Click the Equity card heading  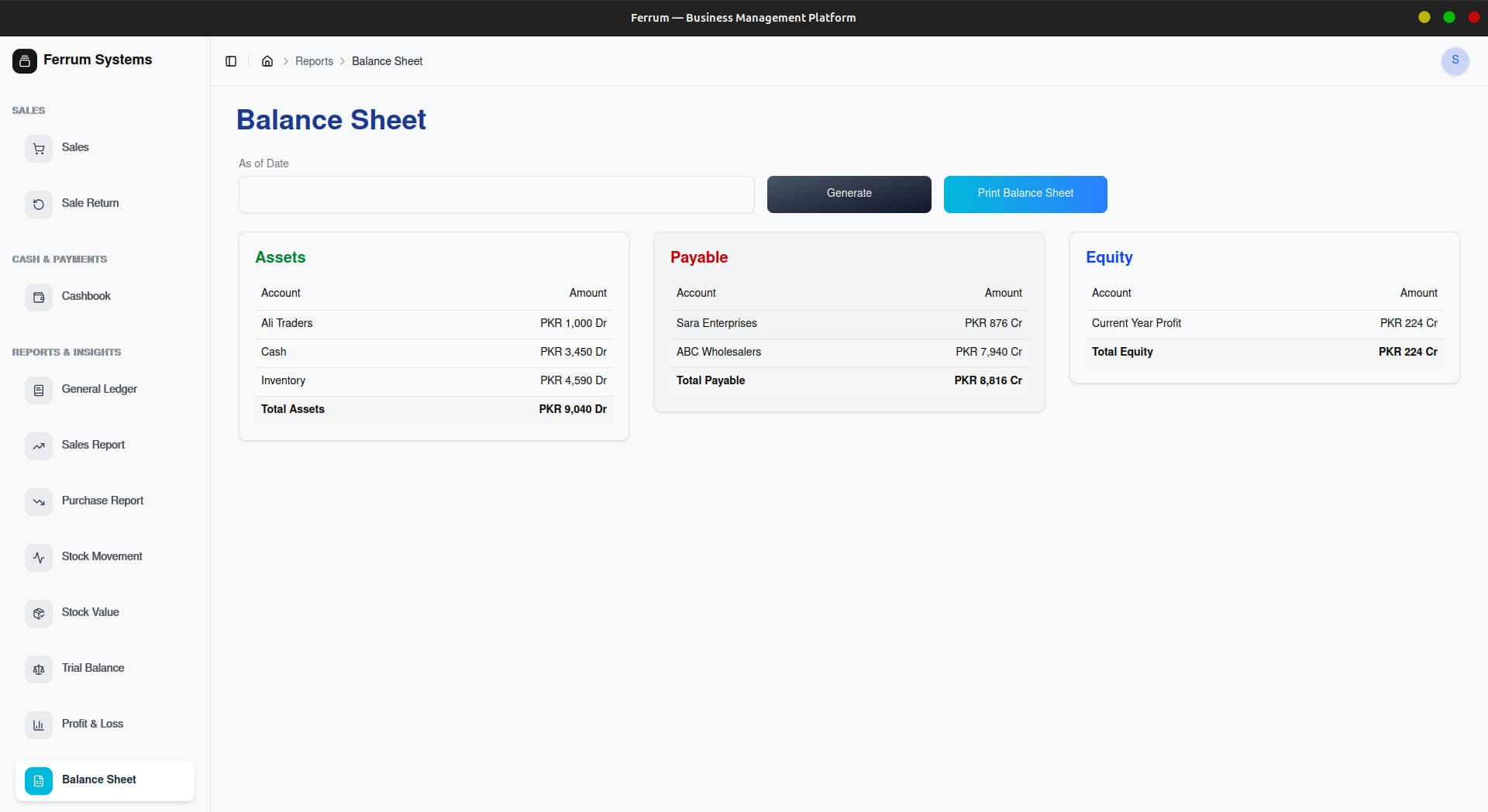click(1109, 258)
